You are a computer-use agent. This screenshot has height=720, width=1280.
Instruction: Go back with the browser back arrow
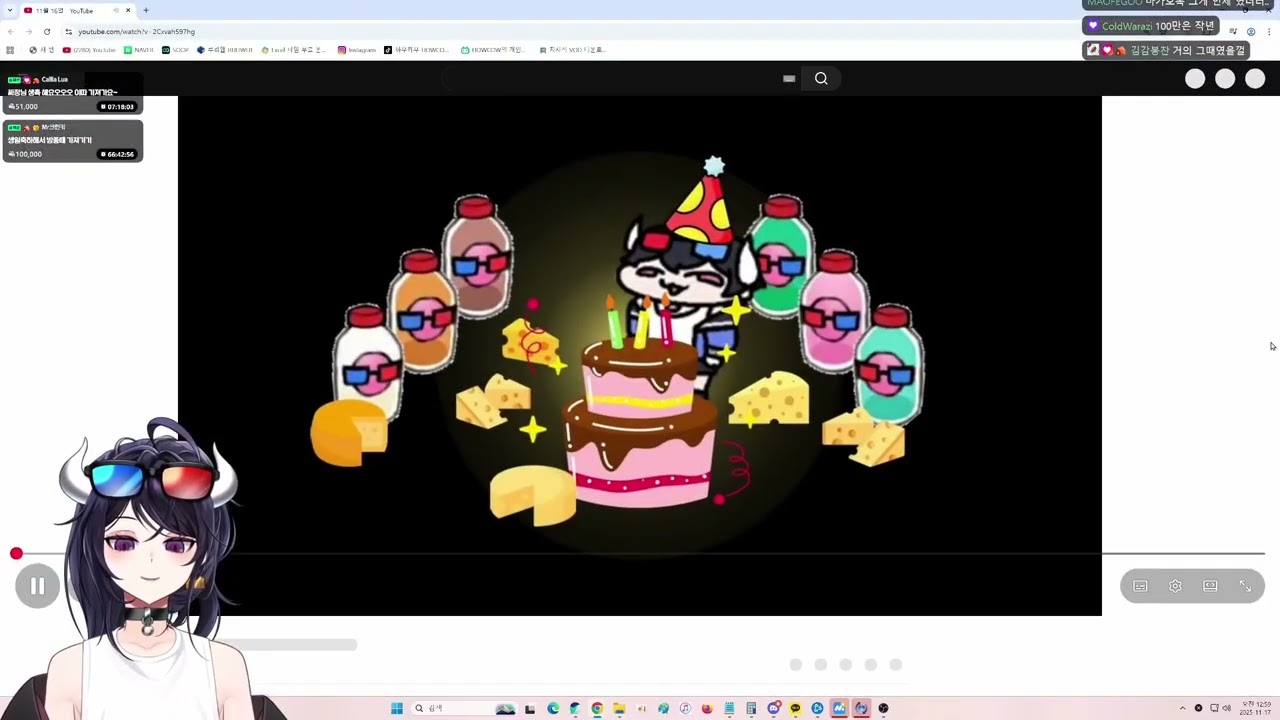point(11,31)
